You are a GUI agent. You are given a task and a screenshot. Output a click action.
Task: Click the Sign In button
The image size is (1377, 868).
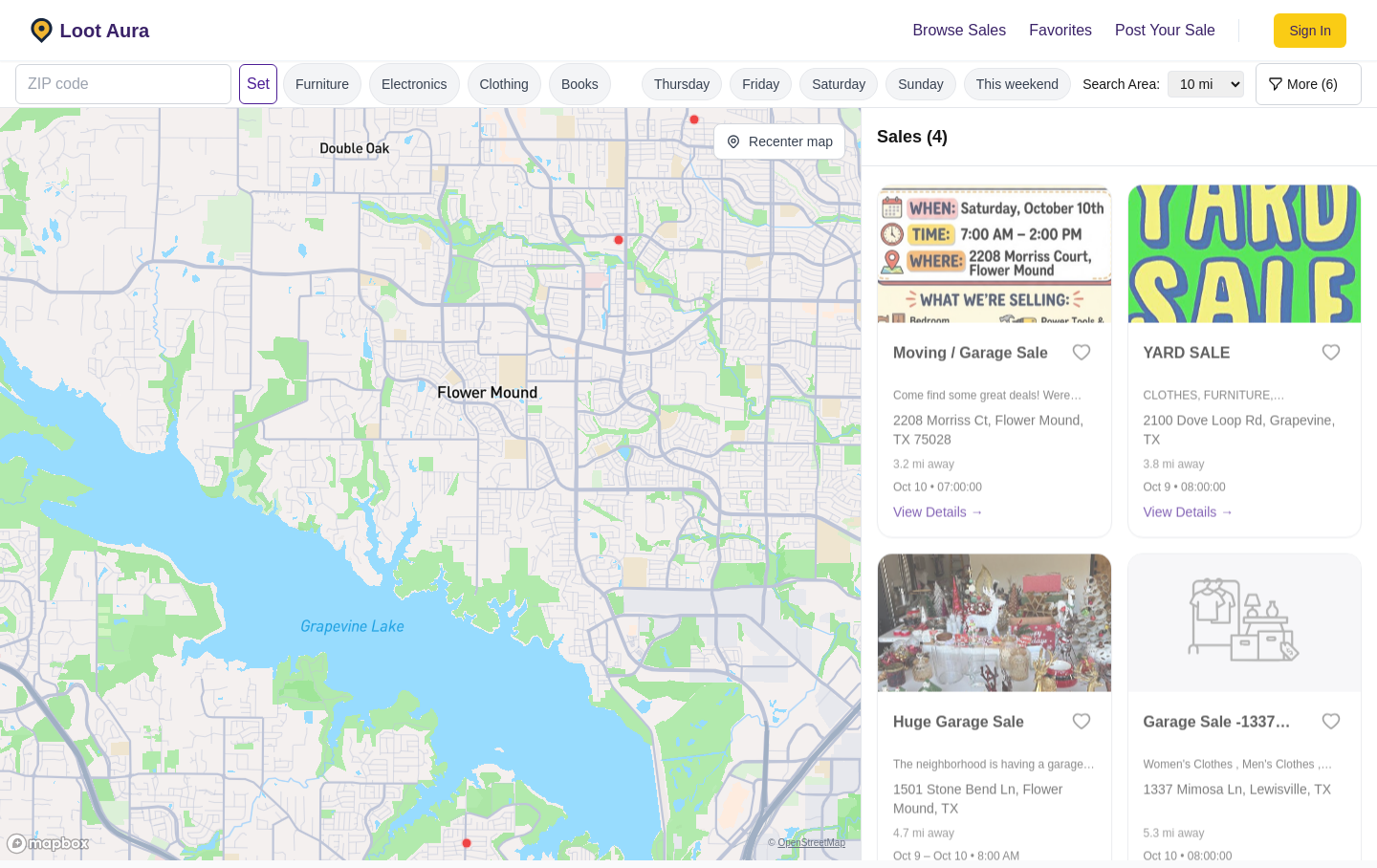tap(1310, 31)
